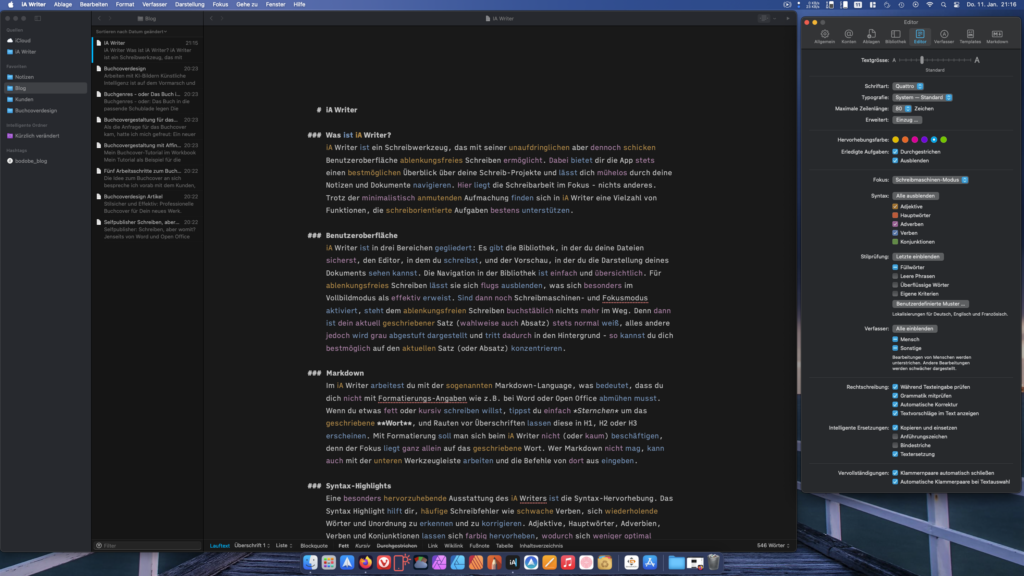This screenshot has width=1024, height=576.
Task: Open the Templates preferences pane
Action: (x=970, y=37)
